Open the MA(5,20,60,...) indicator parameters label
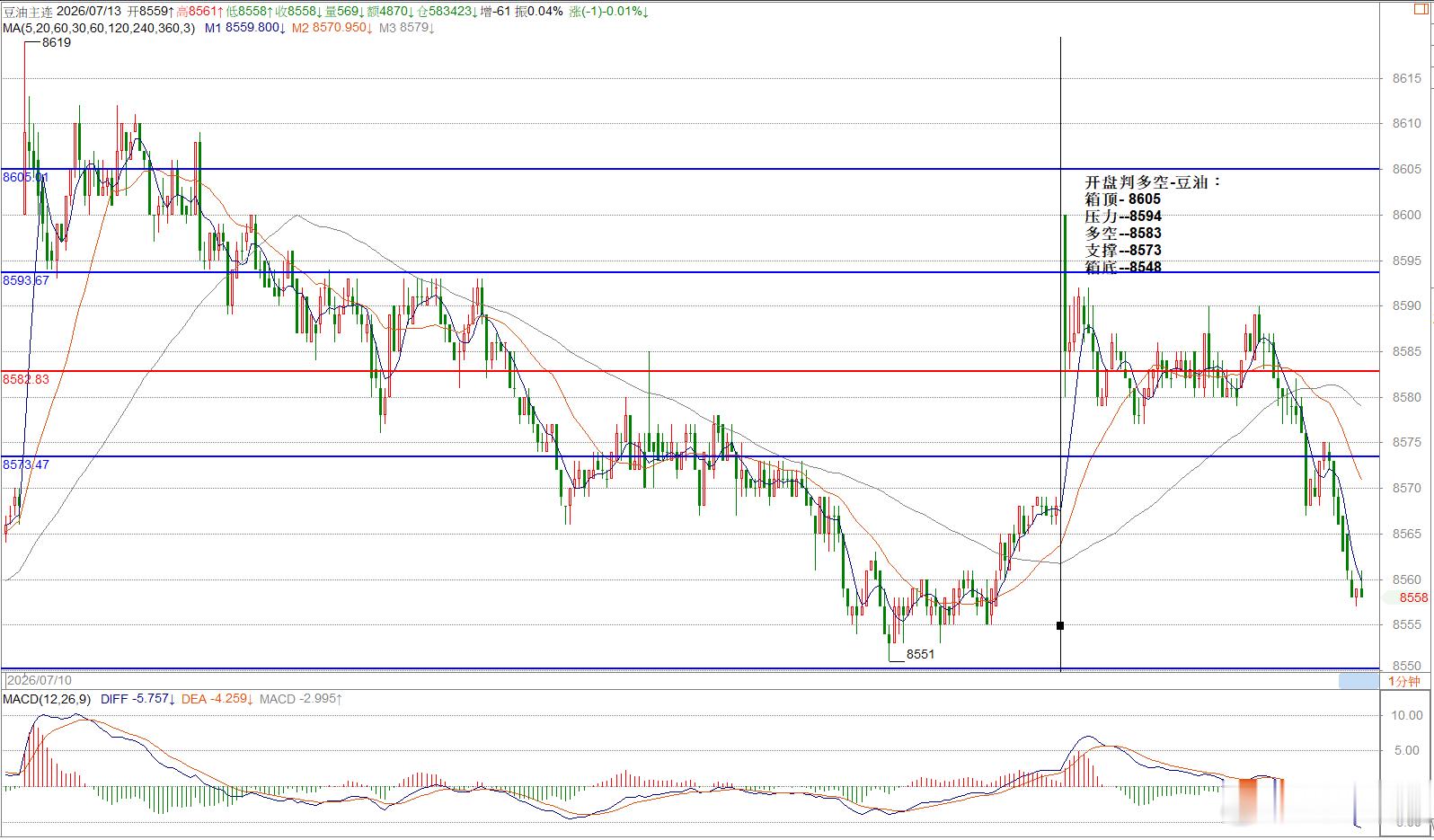This screenshot has width=1434, height=840. click(99, 28)
